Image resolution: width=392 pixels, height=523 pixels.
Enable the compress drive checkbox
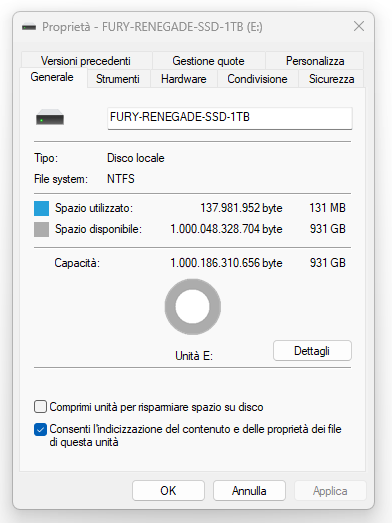(x=40, y=407)
